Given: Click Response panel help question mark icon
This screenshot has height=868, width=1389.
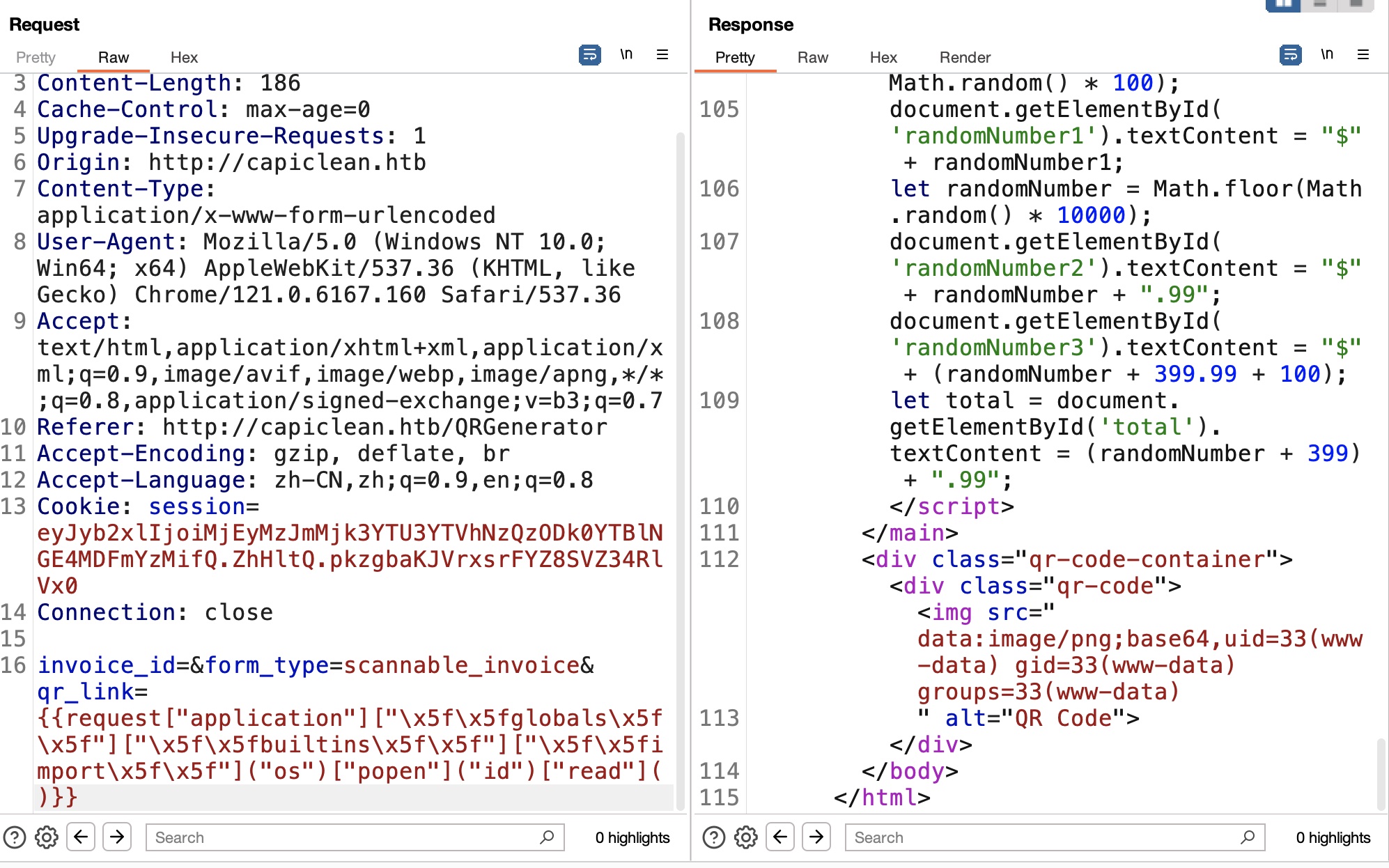Looking at the screenshot, I should (x=714, y=837).
